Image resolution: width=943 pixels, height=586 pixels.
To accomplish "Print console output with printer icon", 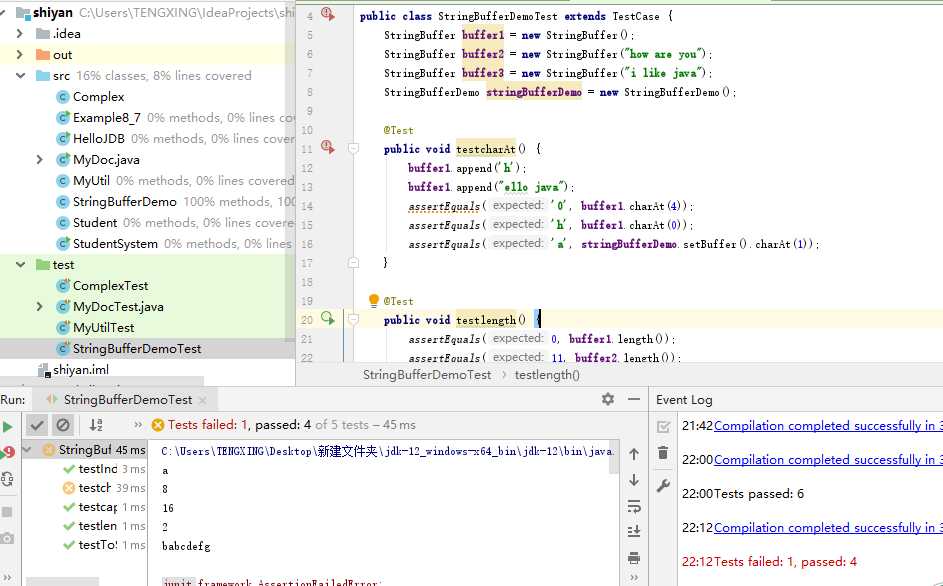I will (x=634, y=558).
